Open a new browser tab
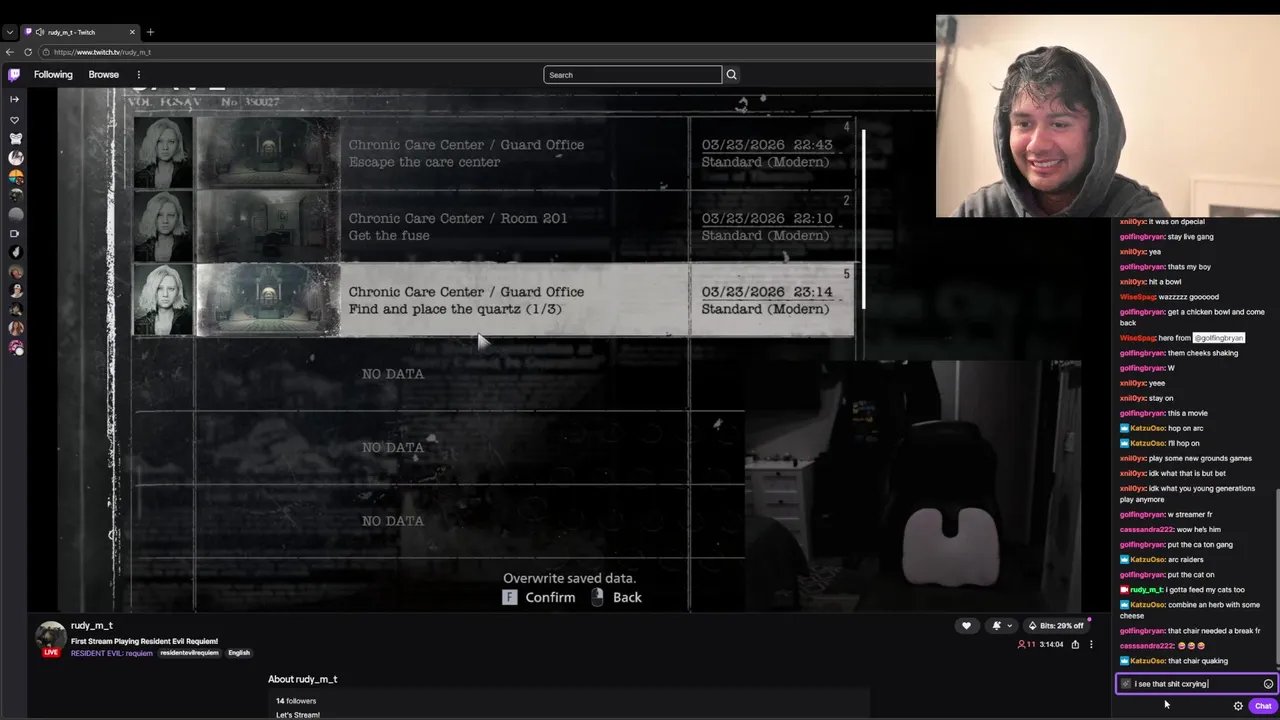1280x720 pixels. point(150,32)
